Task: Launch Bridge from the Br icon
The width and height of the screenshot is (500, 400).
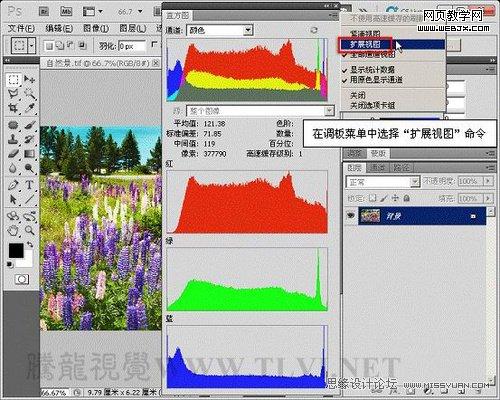Action: (44, 11)
